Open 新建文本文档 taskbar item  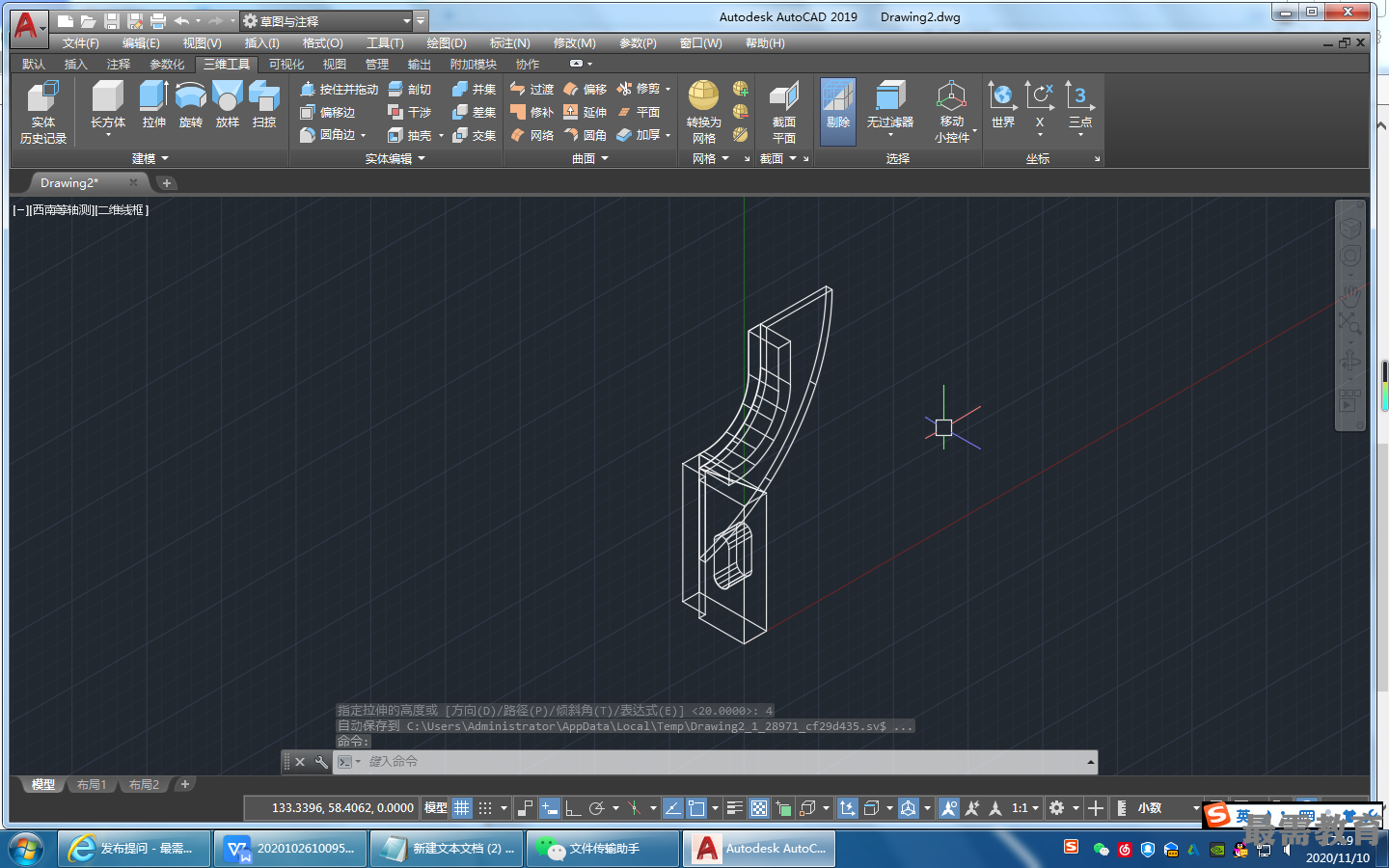click(447, 849)
